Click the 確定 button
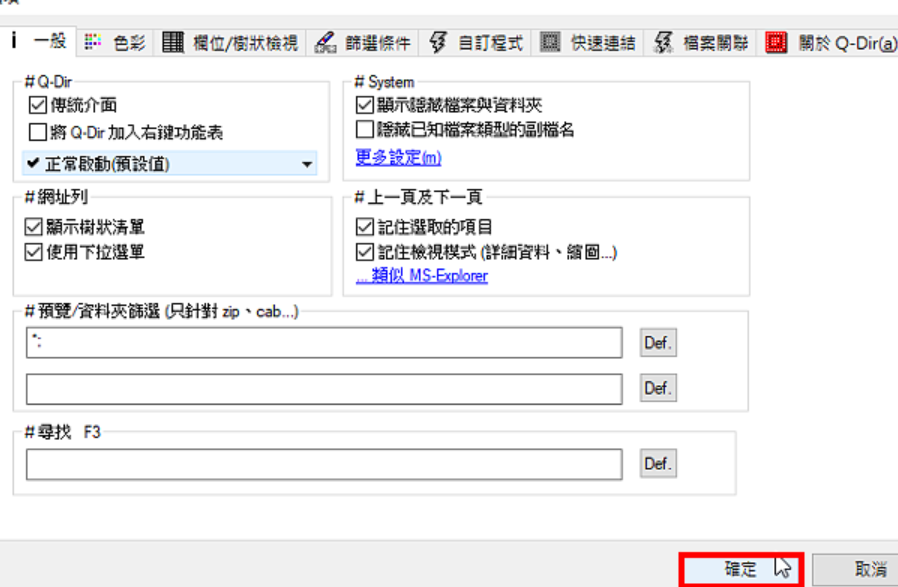898x587 pixels. [x=741, y=569]
